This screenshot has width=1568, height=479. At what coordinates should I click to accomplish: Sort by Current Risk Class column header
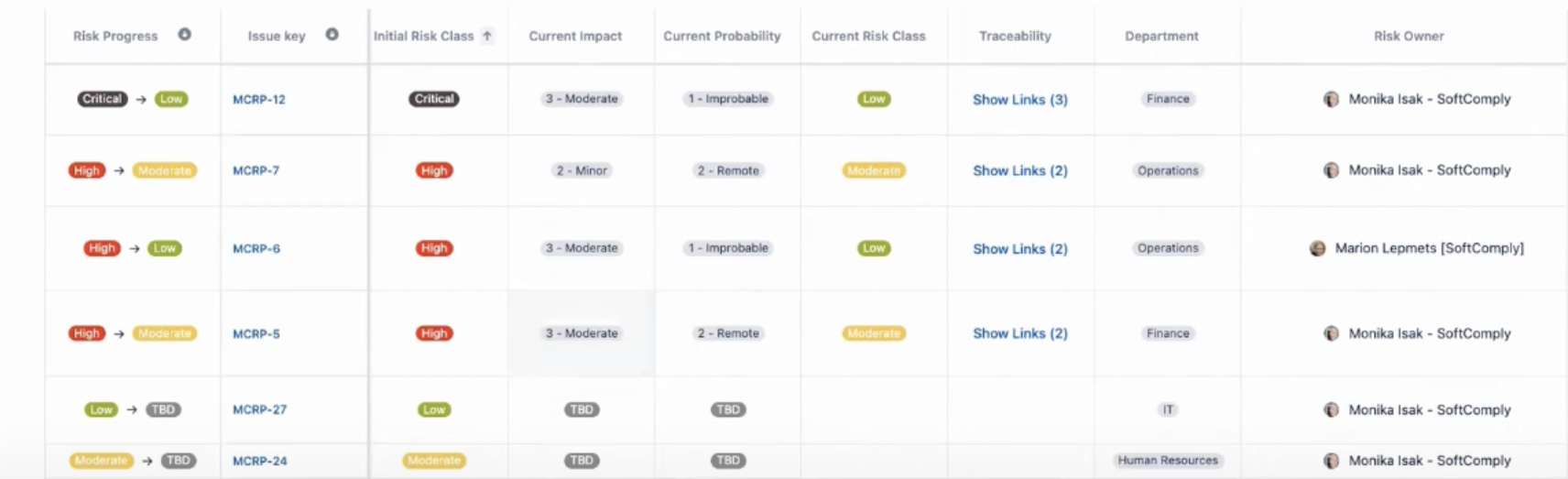pos(868,36)
